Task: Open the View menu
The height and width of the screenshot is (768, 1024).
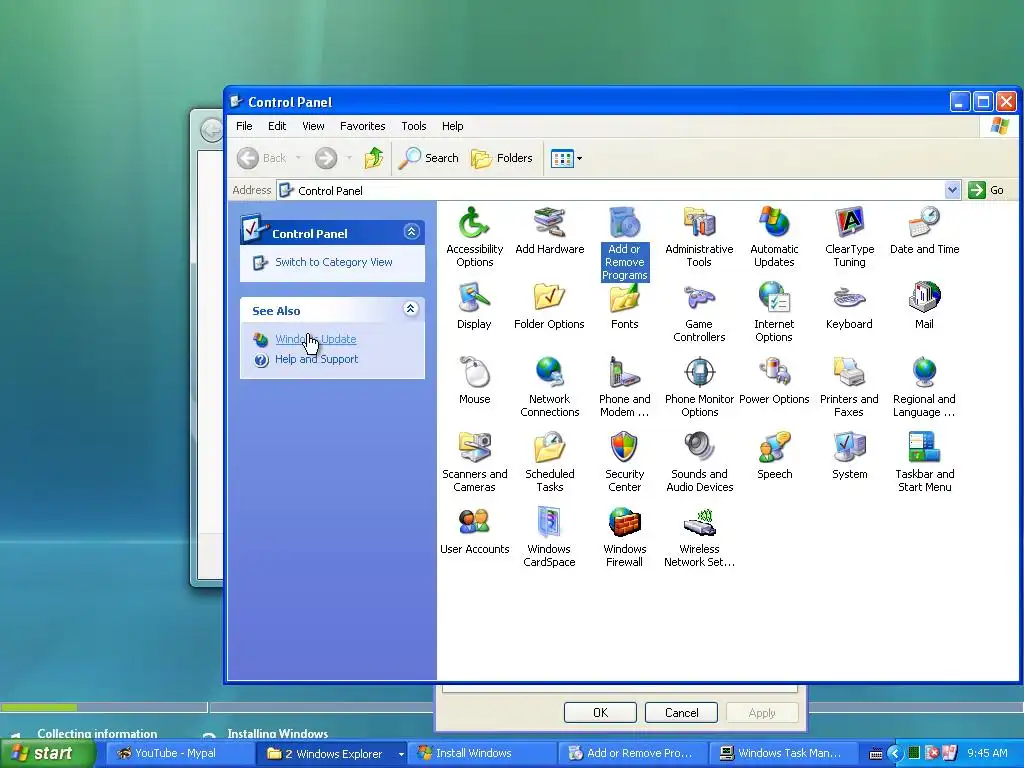Action: coord(313,126)
